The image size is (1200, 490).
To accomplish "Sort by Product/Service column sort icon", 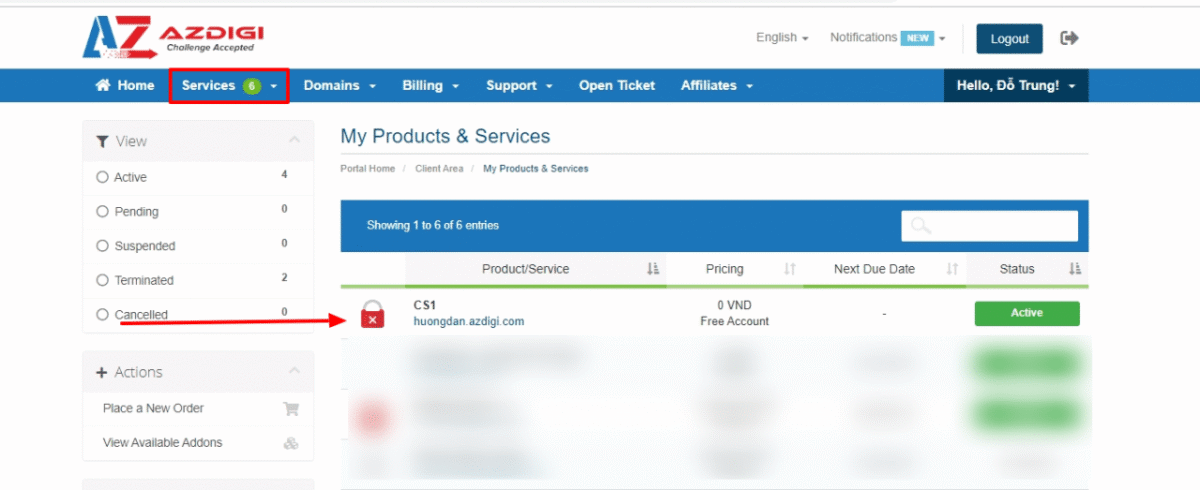I will coord(653,269).
